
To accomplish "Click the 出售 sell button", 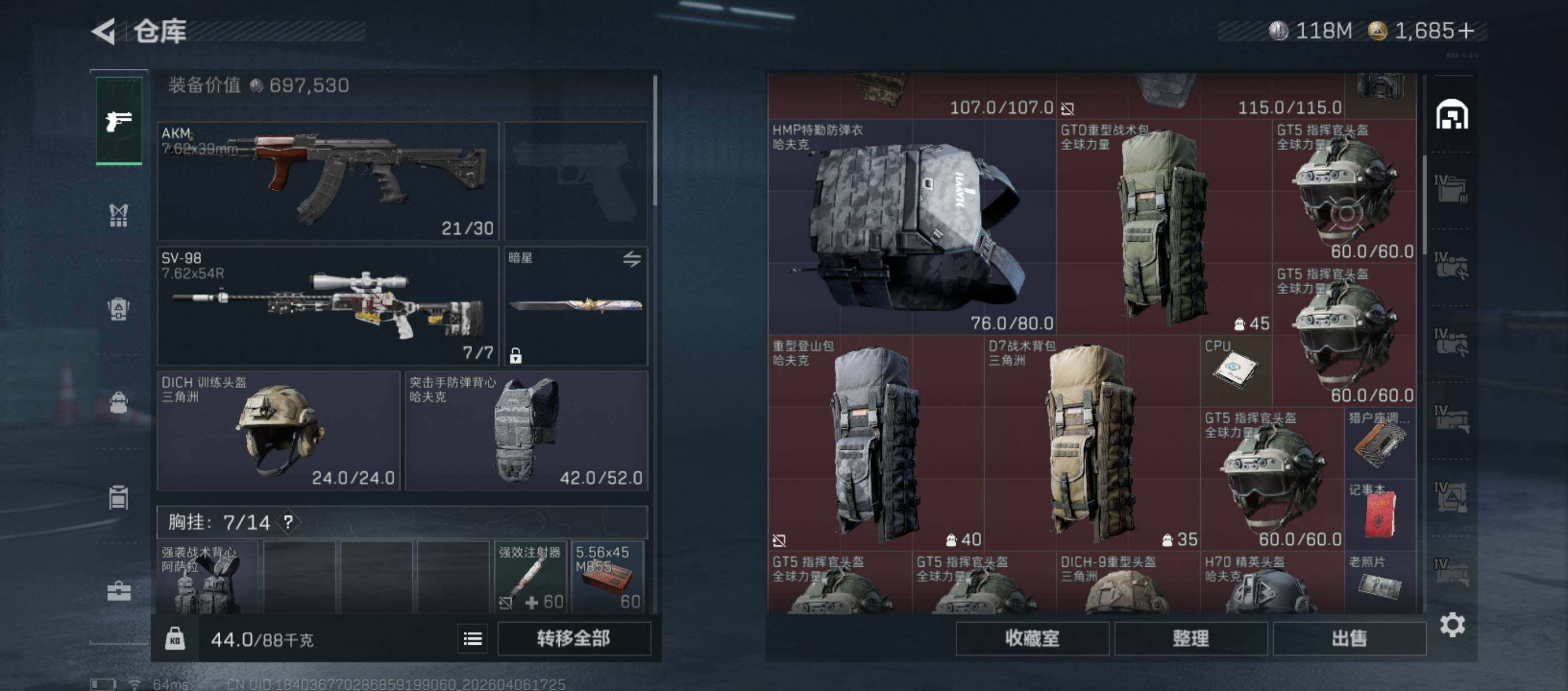I will pos(1349,638).
